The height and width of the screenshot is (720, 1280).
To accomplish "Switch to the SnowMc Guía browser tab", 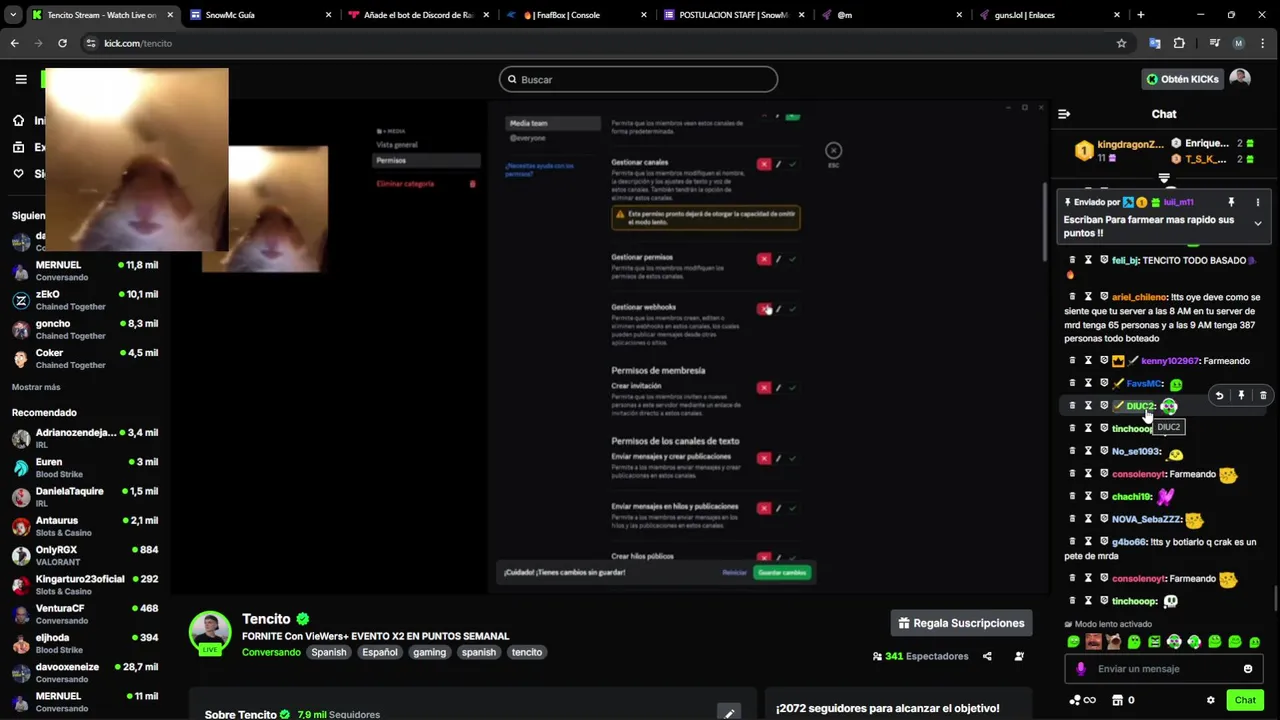I will pyautogui.click(x=260, y=15).
